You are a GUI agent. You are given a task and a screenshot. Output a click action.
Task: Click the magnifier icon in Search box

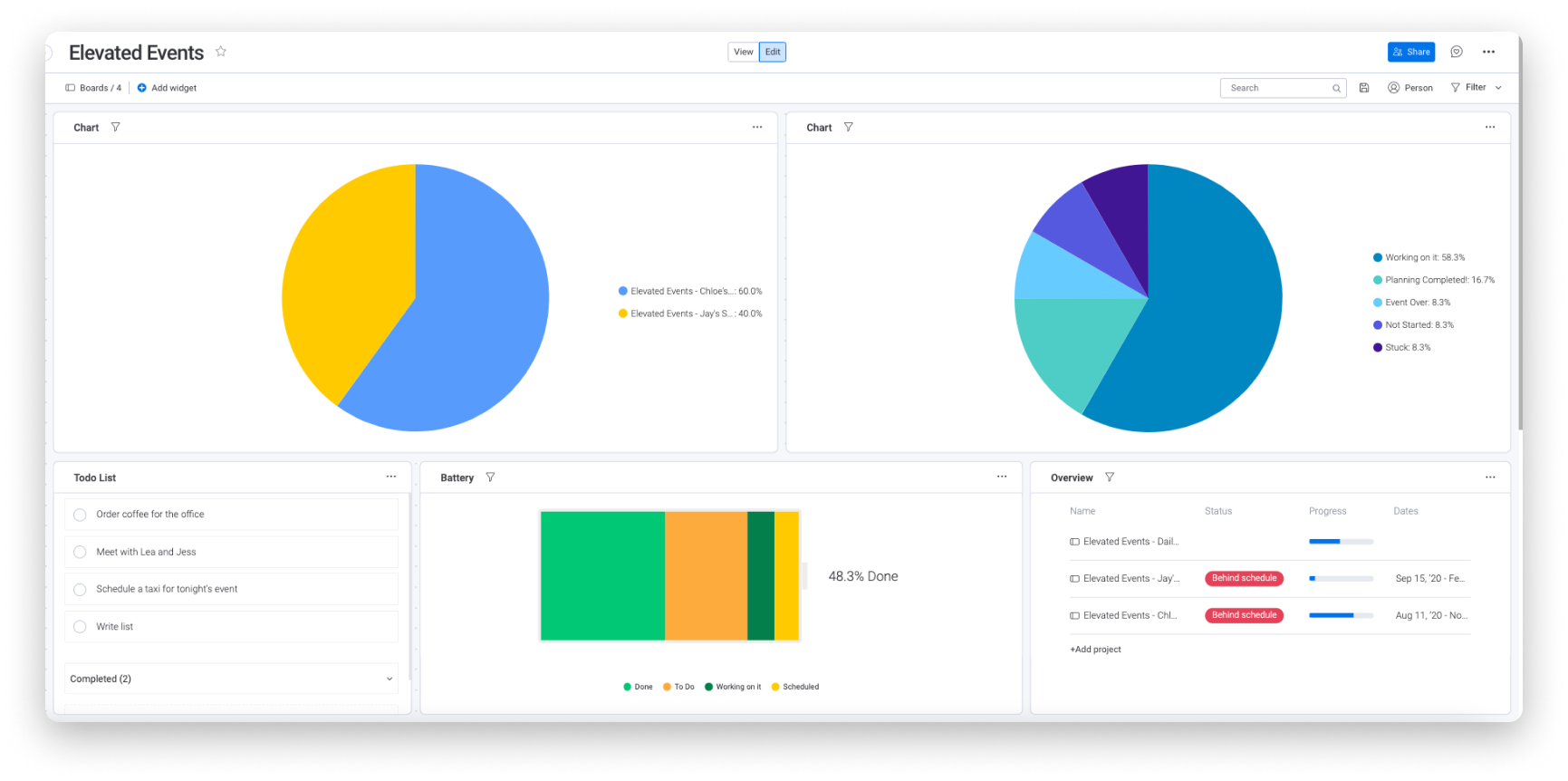pos(1336,88)
